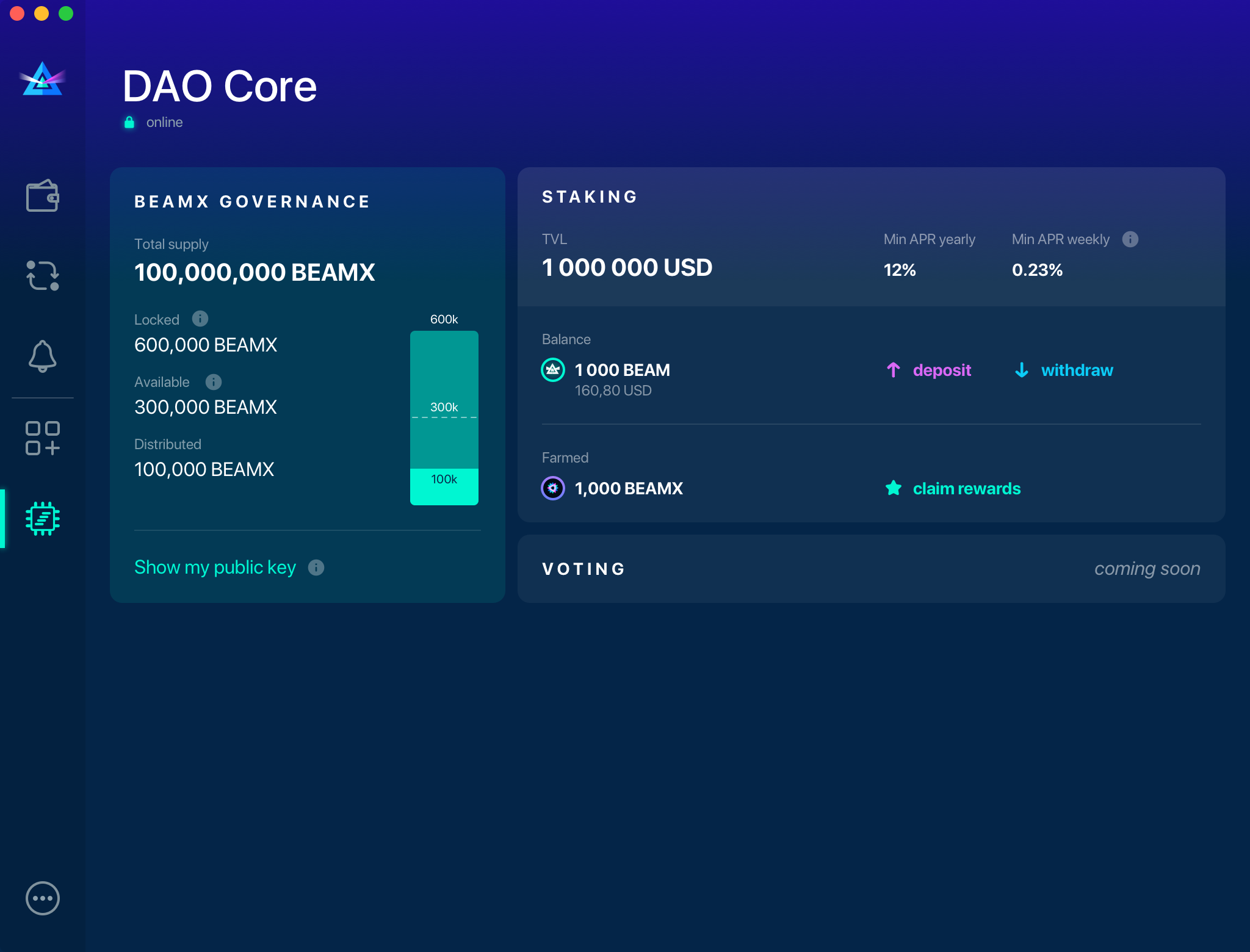Viewport: 1250px width, 952px height.
Task: Click the 300k mark on supply chart
Action: [444, 406]
